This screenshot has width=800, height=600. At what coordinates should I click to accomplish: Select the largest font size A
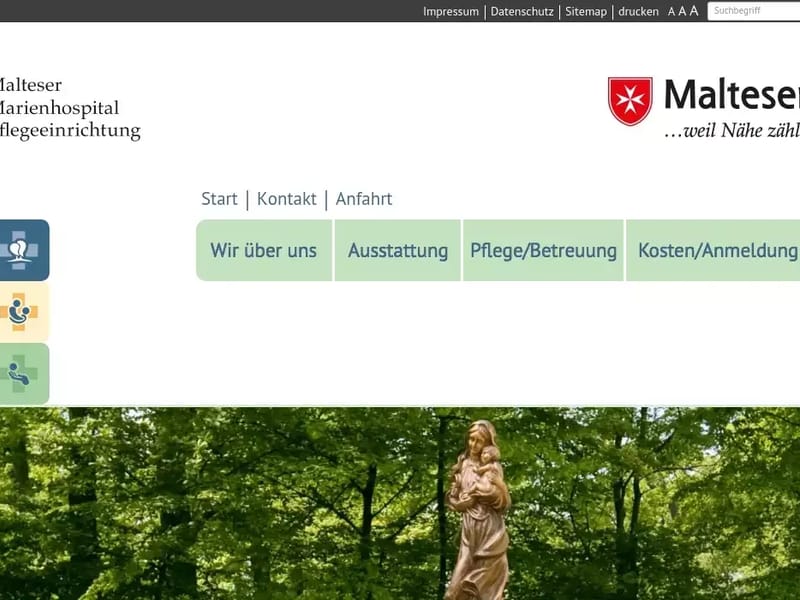pos(694,11)
